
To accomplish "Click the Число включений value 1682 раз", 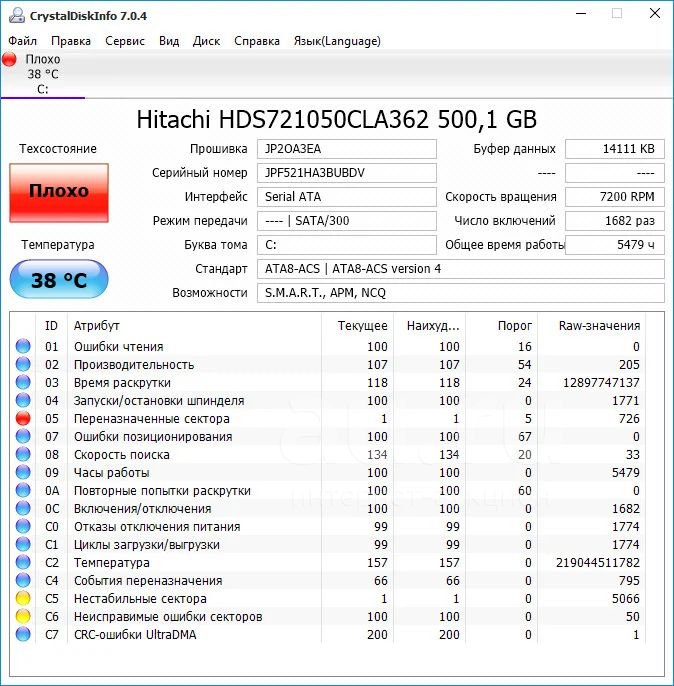I will (x=615, y=221).
